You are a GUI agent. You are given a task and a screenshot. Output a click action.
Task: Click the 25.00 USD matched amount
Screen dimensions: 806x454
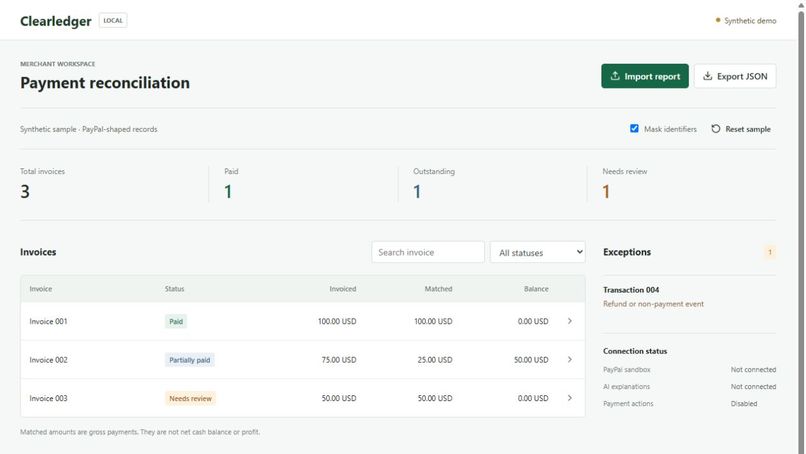pyautogui.click(x=435, y=360)
